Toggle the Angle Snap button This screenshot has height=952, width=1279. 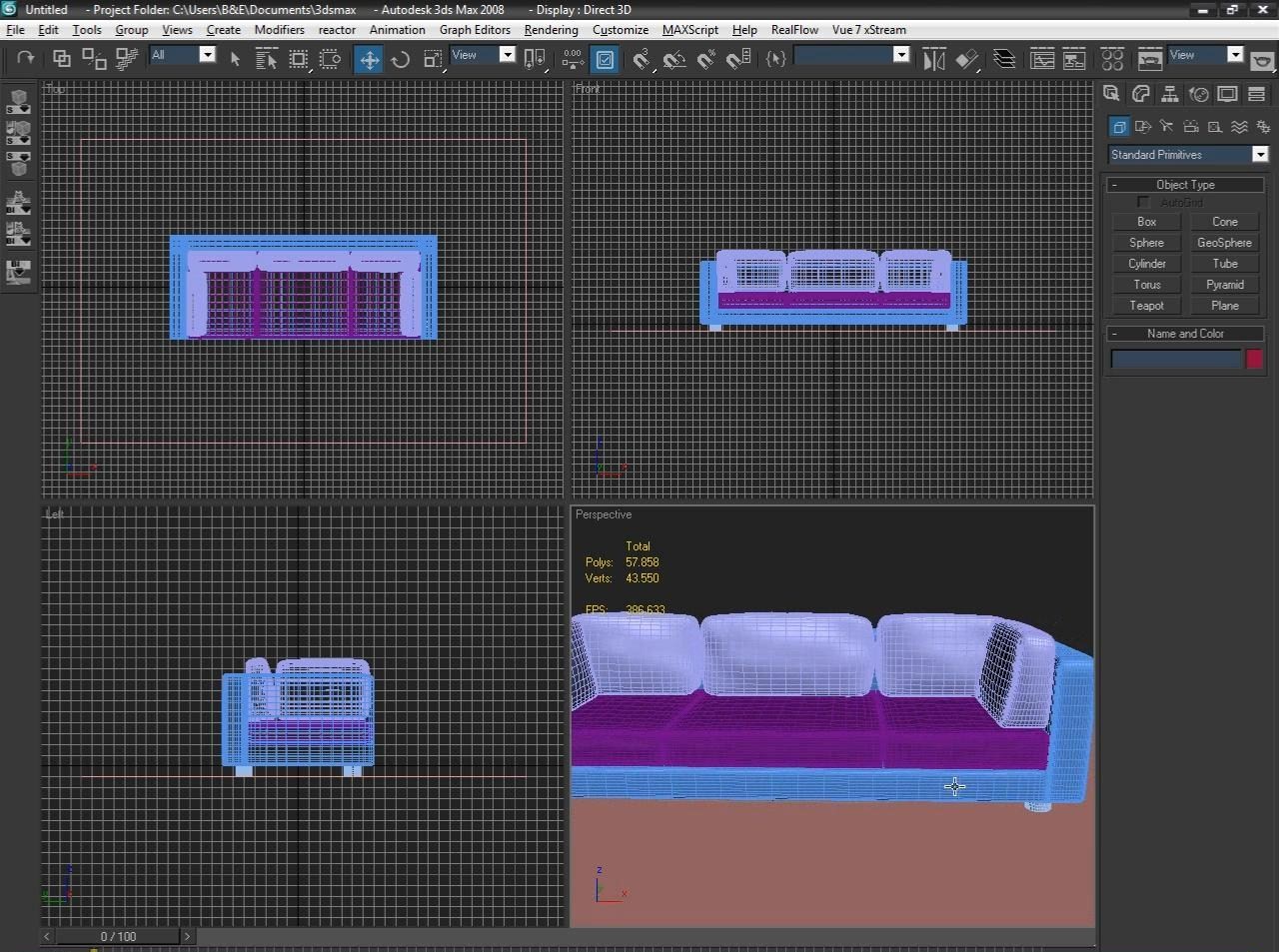point(674,60)
